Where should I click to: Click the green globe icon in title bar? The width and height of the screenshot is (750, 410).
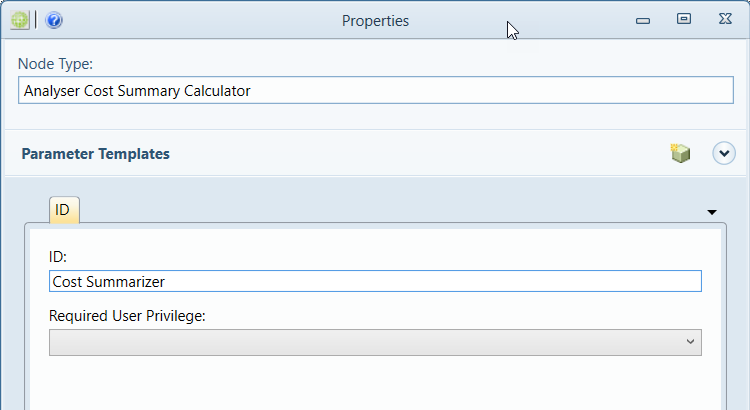[20, 21]
